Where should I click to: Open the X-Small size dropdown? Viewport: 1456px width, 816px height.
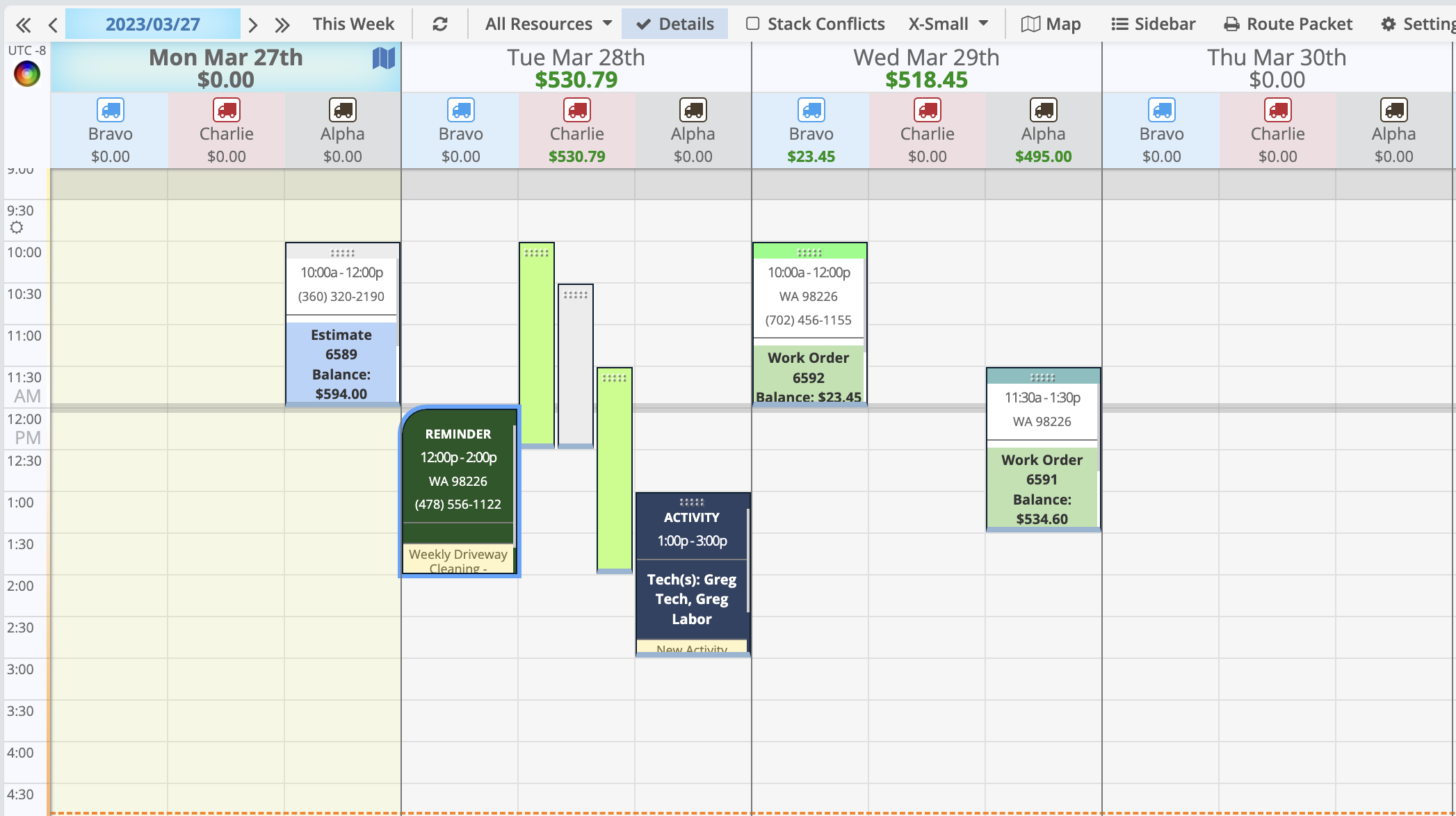pyautogui.click(x=948, y=24)
